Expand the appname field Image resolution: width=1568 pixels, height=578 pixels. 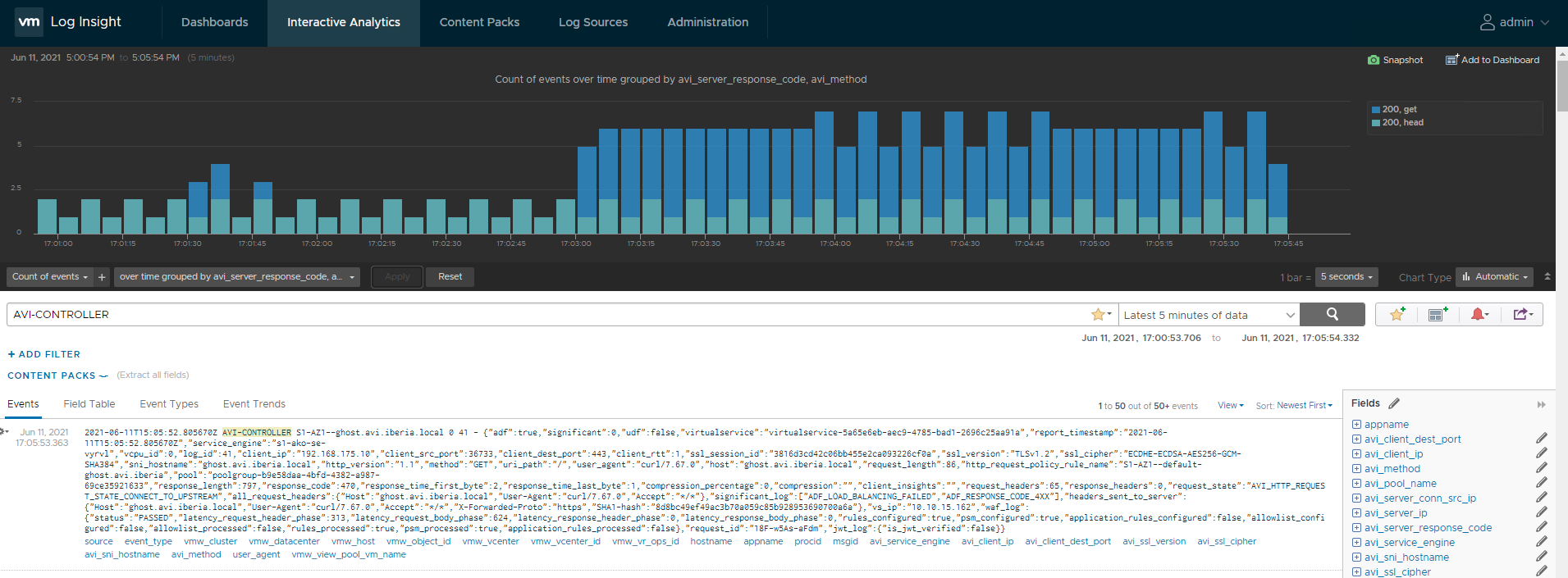[1357, 425]
